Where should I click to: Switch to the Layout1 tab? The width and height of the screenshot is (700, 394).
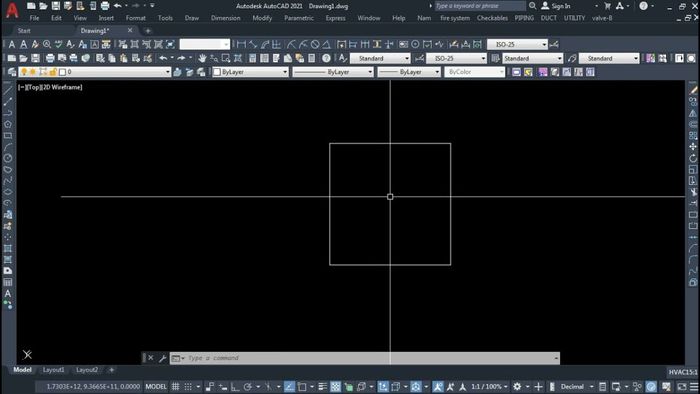(54, 370)
